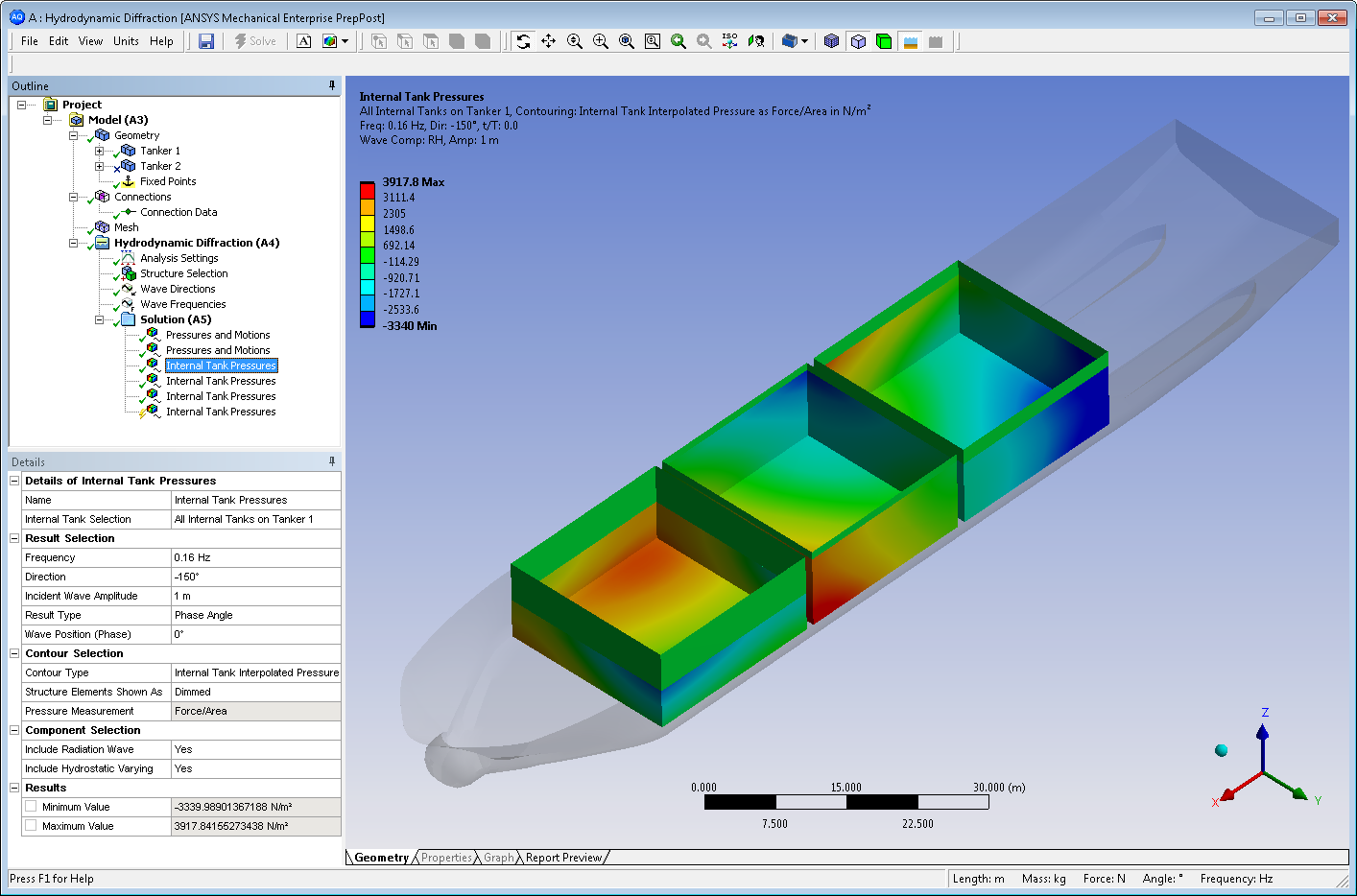Screen dimensions: 1357x896
Task: Expand the Tanker 1 tree node
Action: pyautogui.click(x=99, y=151)
